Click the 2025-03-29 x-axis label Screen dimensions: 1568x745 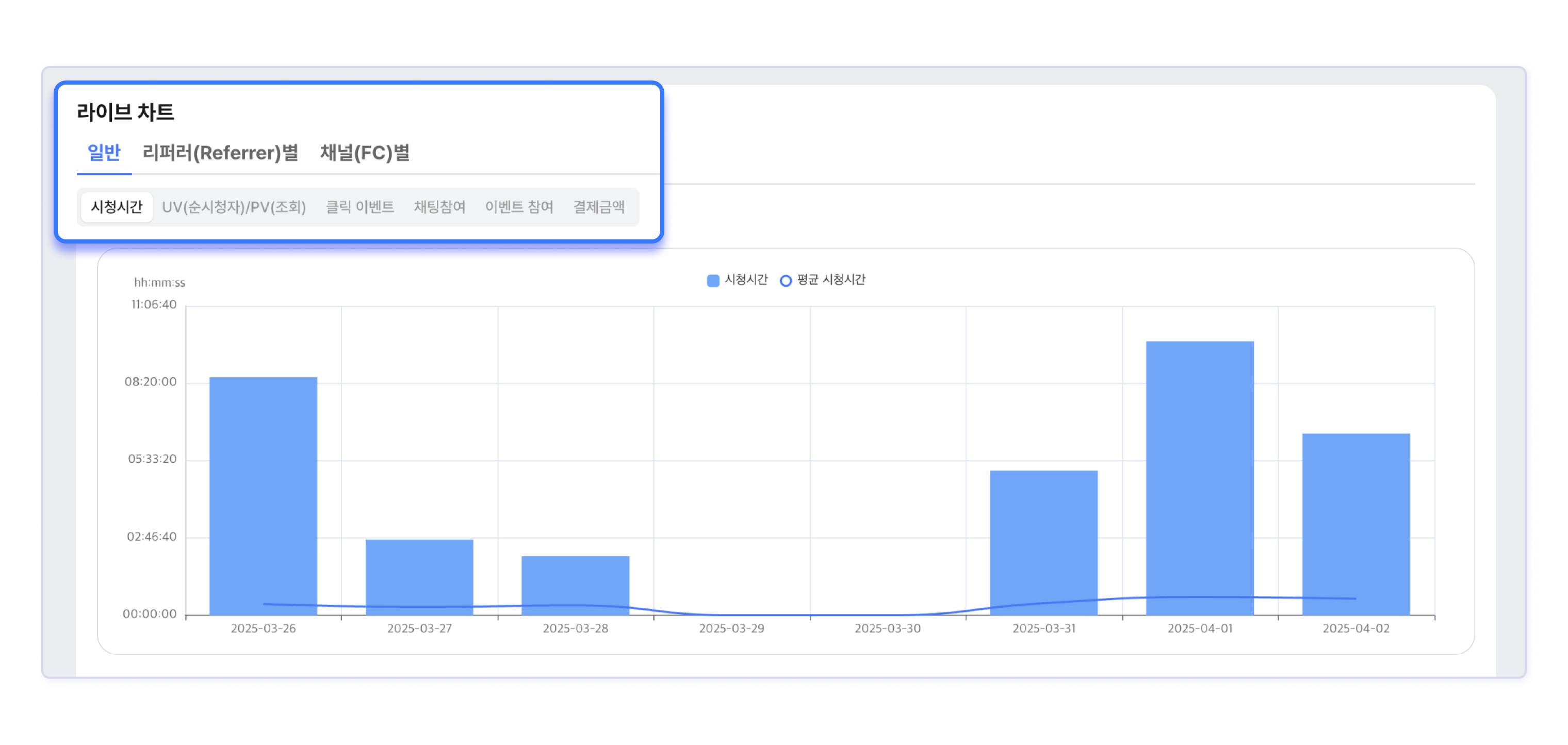pos(731,628)
